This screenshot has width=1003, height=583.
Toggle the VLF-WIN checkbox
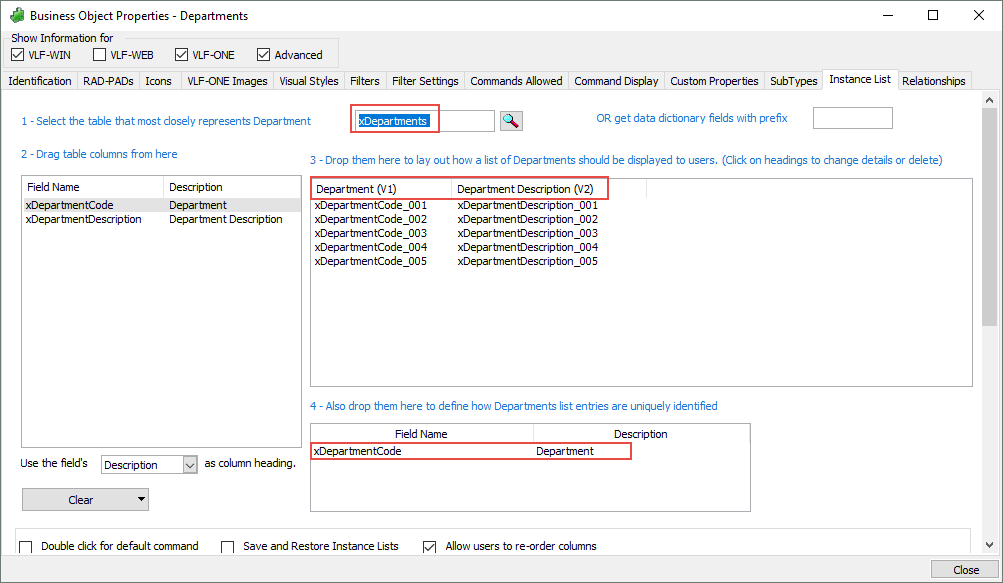(18, 55)
